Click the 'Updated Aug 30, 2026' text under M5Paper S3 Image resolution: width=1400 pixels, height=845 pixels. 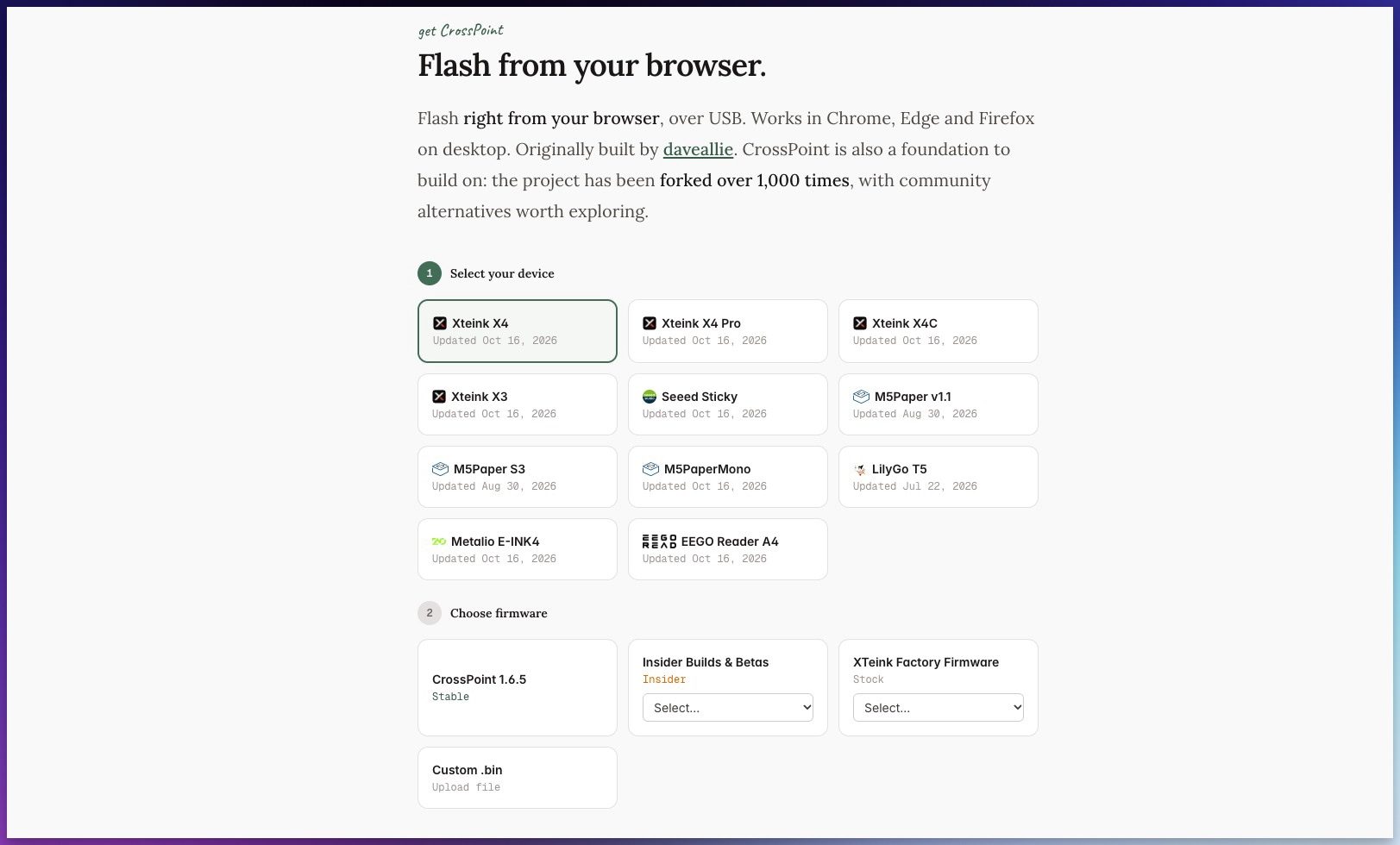(x=494, y=486)
